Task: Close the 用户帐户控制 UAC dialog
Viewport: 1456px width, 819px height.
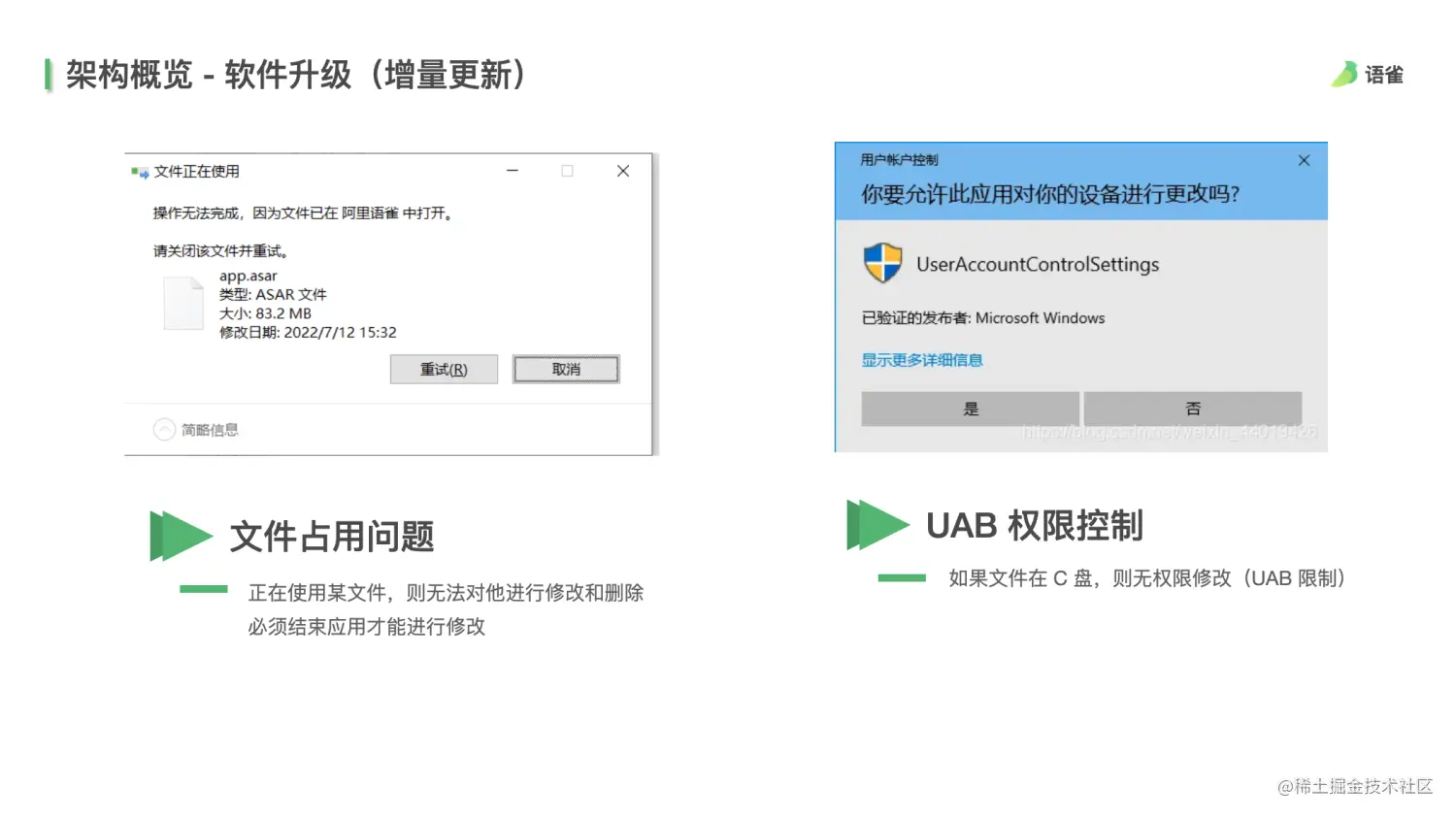Action: coord(1304,160)
